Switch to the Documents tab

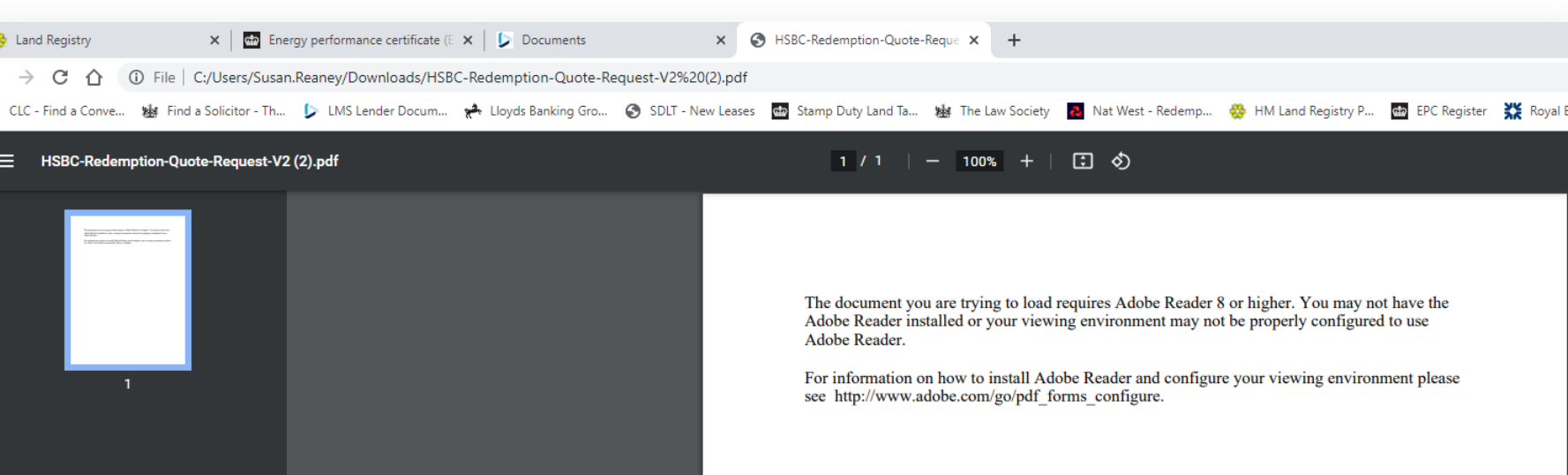(x=609, y=40)
